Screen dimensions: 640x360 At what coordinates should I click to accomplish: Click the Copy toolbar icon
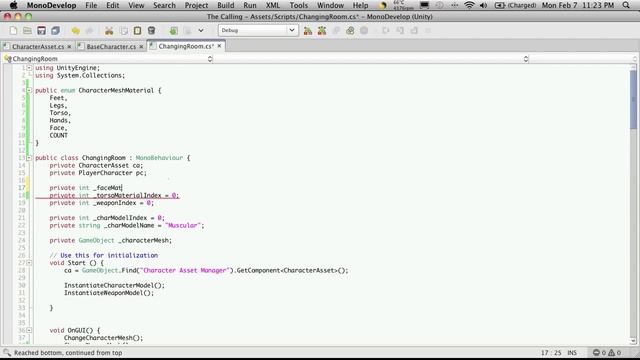[123, 31]
